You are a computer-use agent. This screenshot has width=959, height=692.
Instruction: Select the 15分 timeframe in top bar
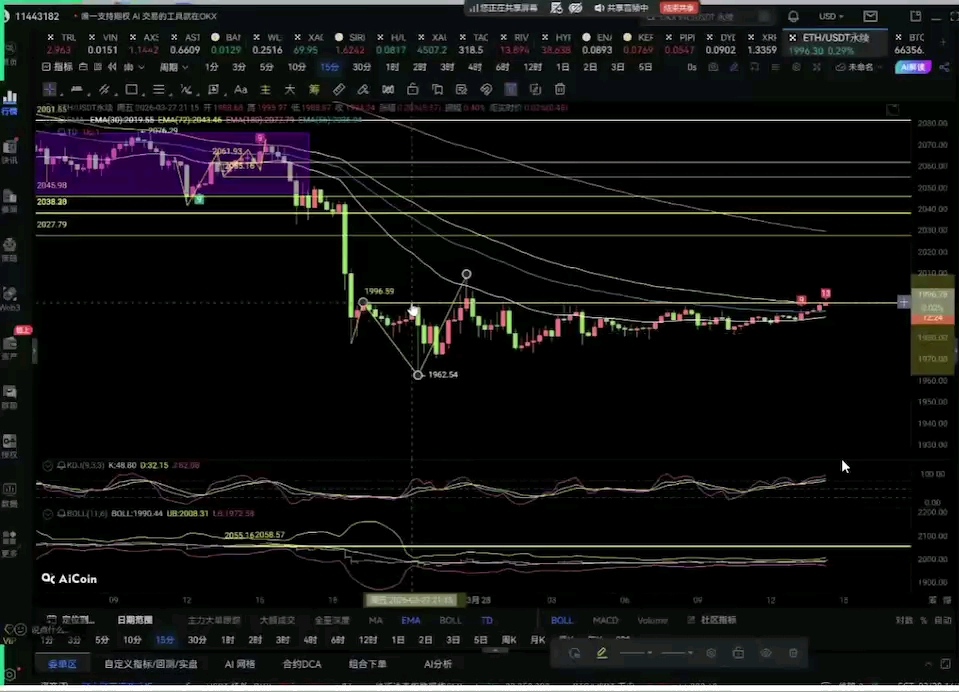coord(329,67)
